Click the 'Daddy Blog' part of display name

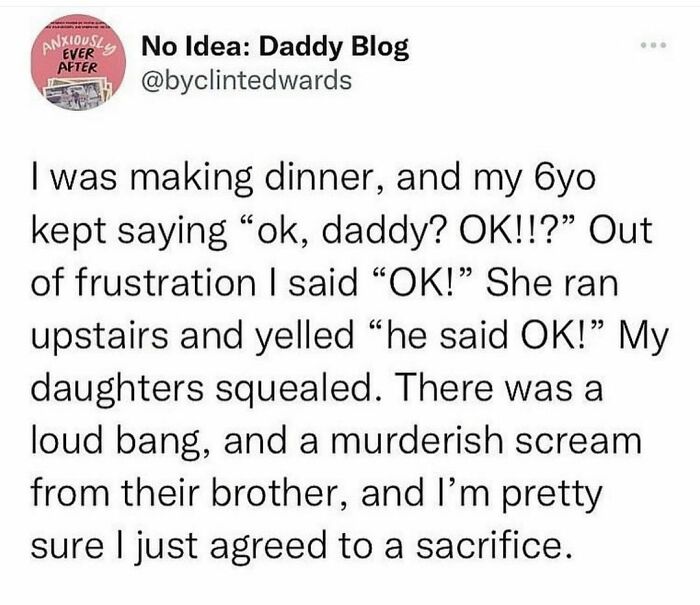pyautogui.click(x=334, y=47)
